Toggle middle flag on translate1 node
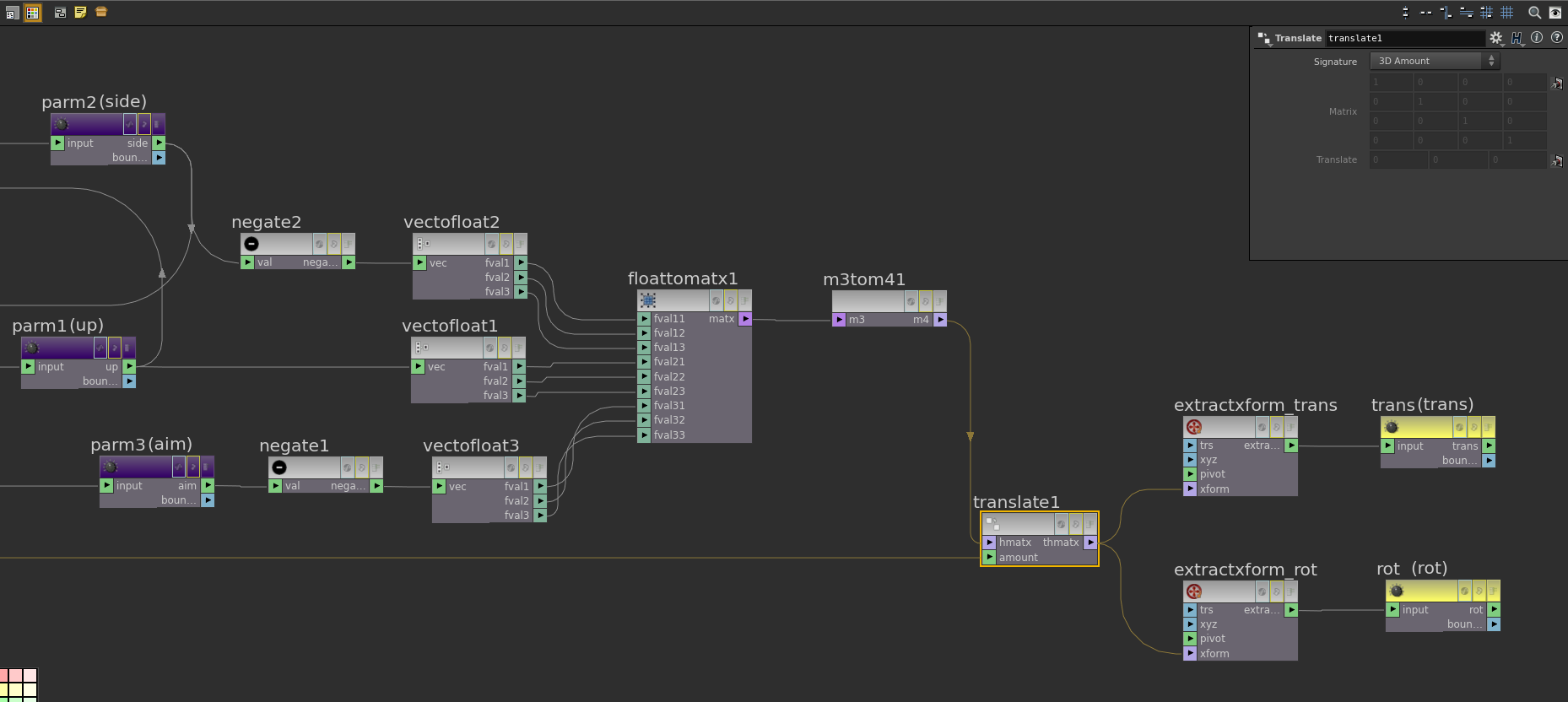This screenshot has width=1568, height=702. point(1076,524)
